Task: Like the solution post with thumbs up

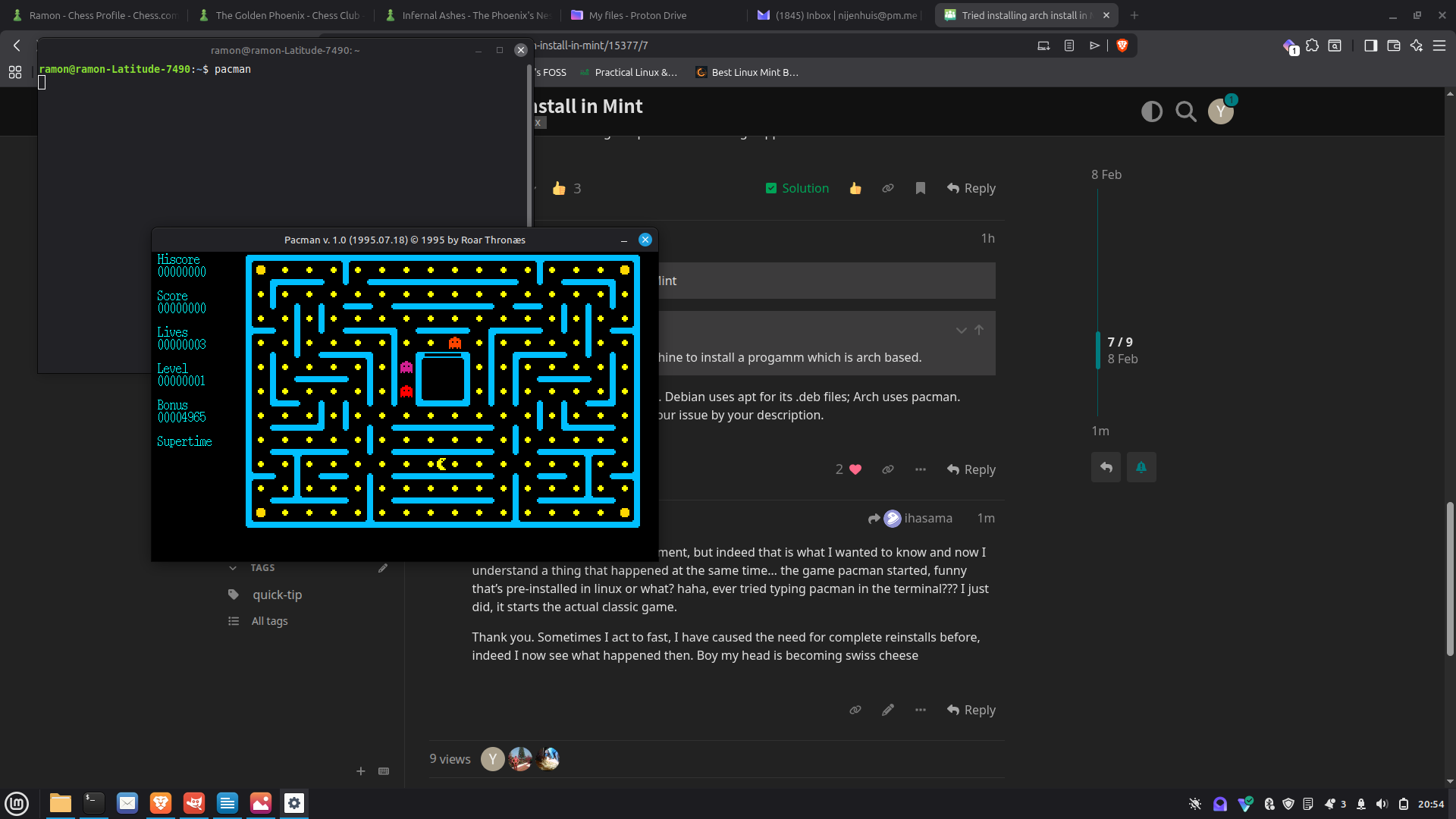Action: pyautogui.click(x=855, y=188)
